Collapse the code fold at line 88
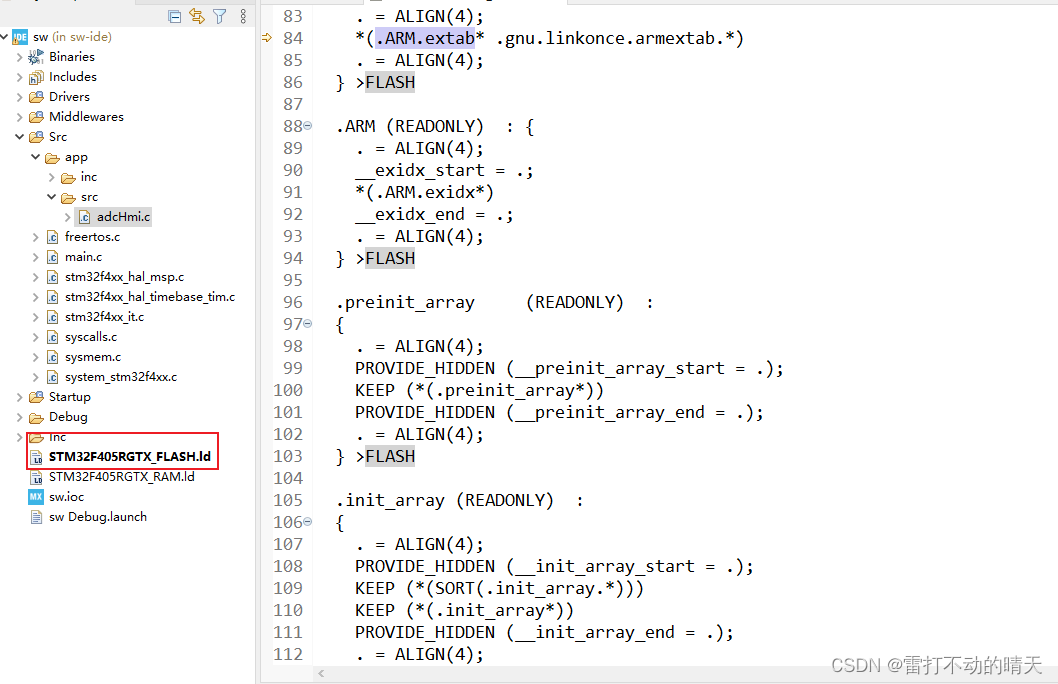Screen dimensions: 1058x684 308,125
